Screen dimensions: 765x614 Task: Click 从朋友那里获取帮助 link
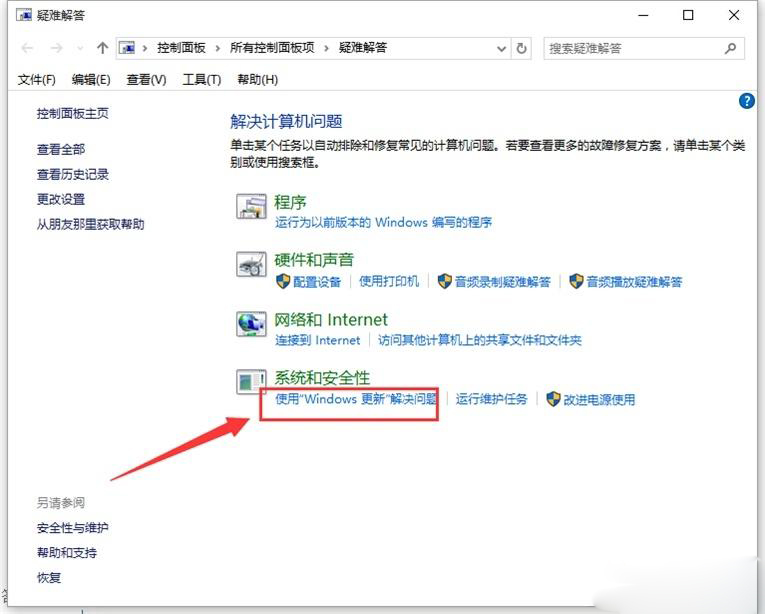pos(91,224)
